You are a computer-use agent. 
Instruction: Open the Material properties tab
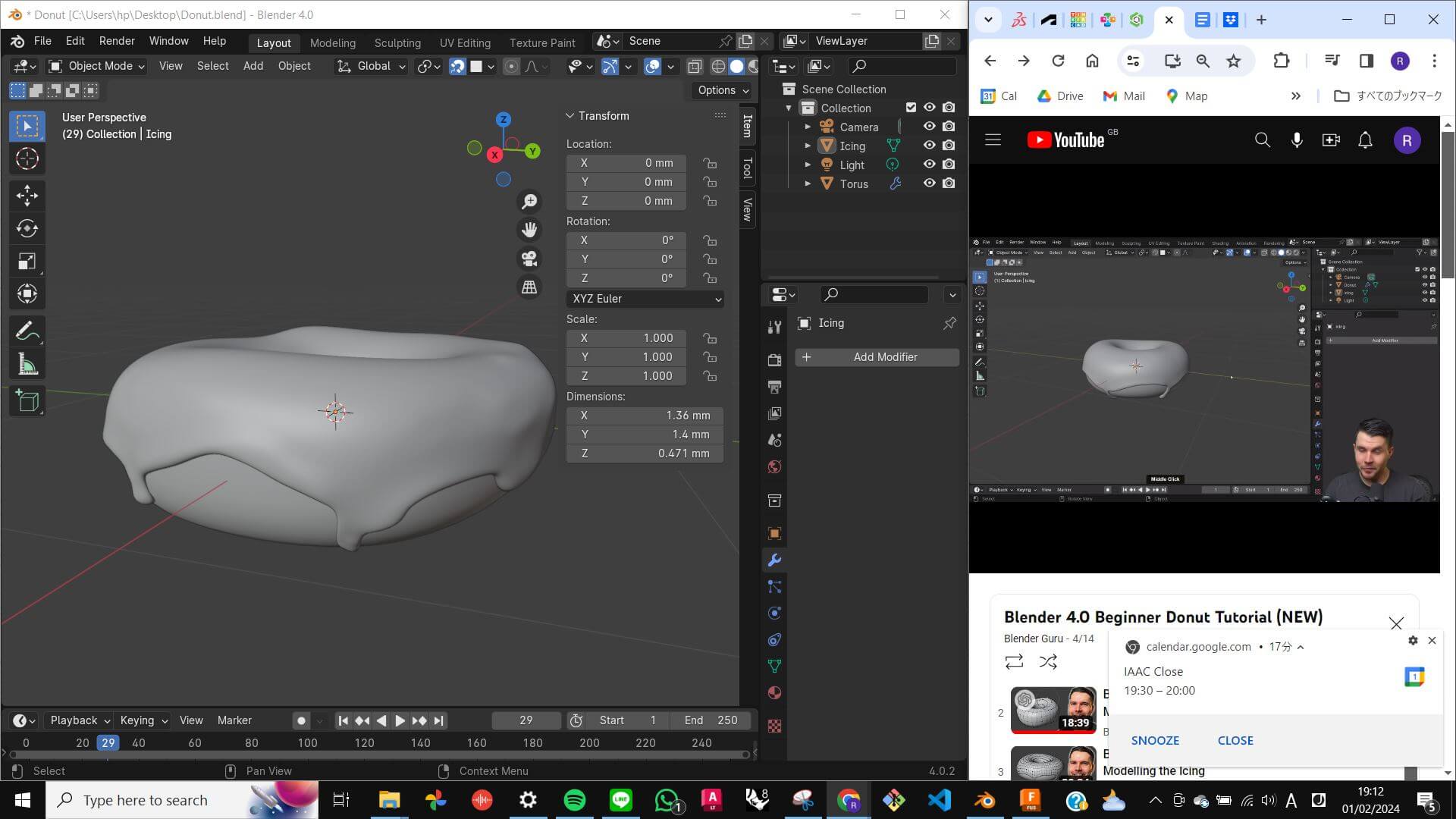(x=774, y=693)
